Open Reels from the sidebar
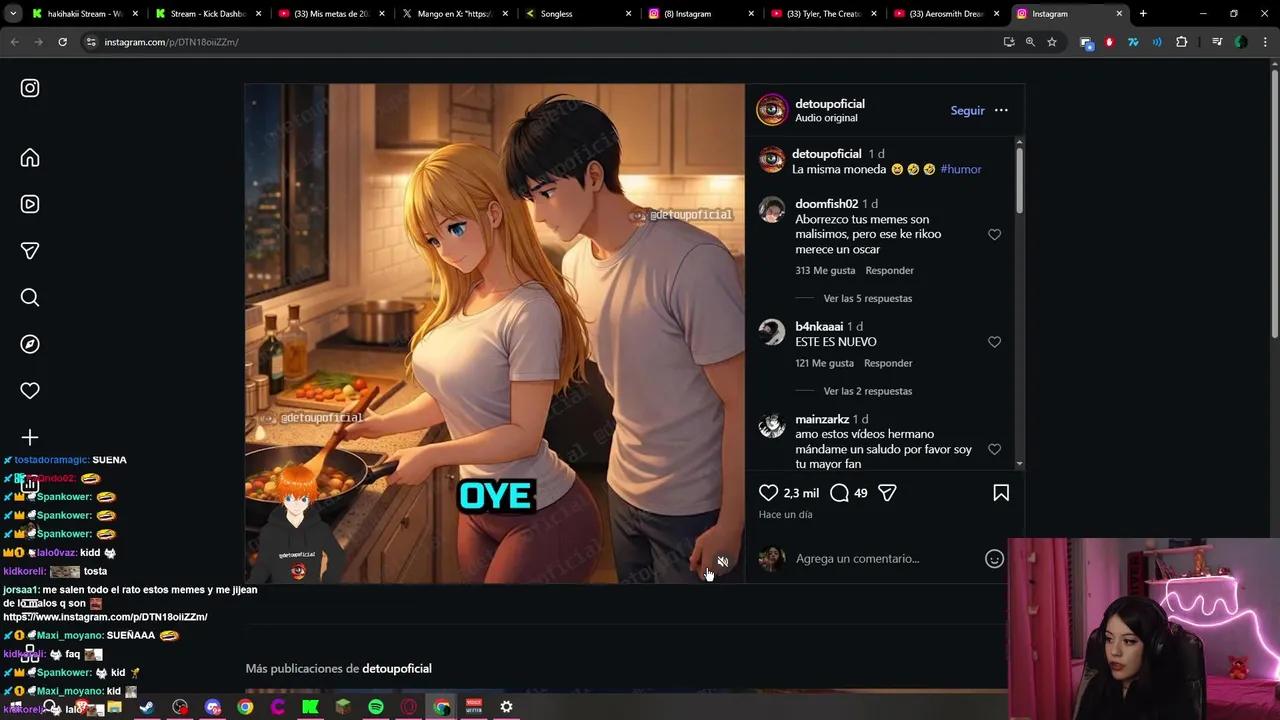Viewport: 1280px width, 720px height. [x=30, y=204]
